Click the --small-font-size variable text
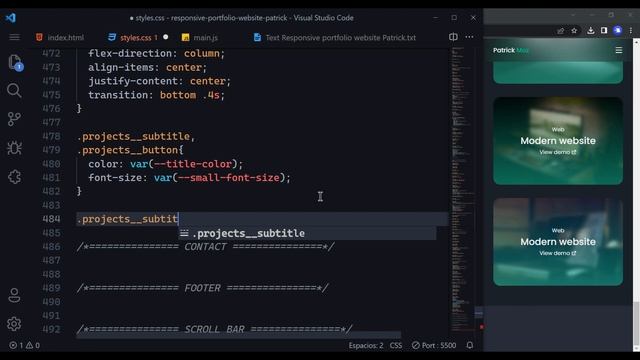Image resolution: width=640 pixels, height=360 pixels. [x=229, y=178]
